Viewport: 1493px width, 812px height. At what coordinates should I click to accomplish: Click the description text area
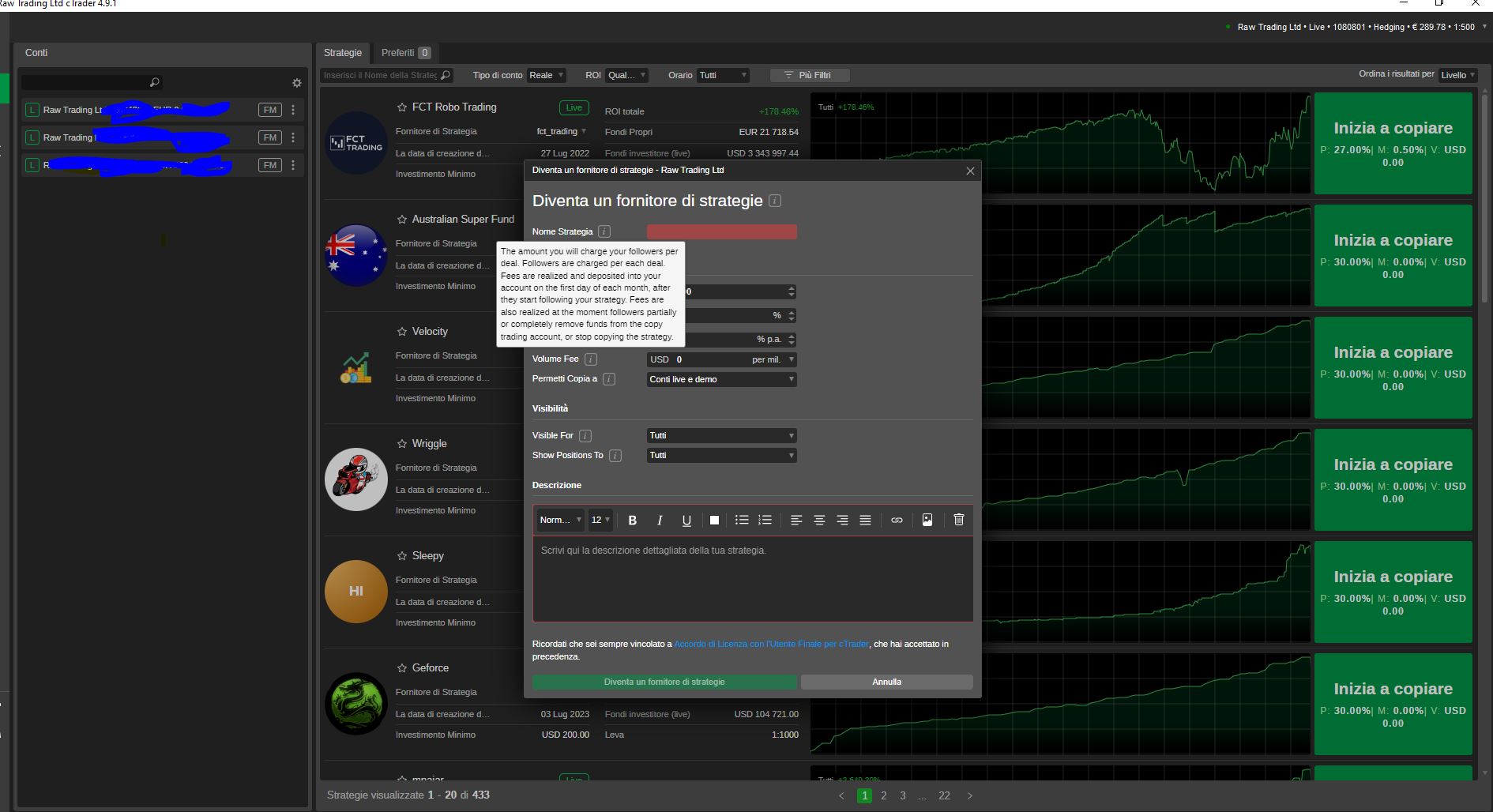tap(753, 579)
